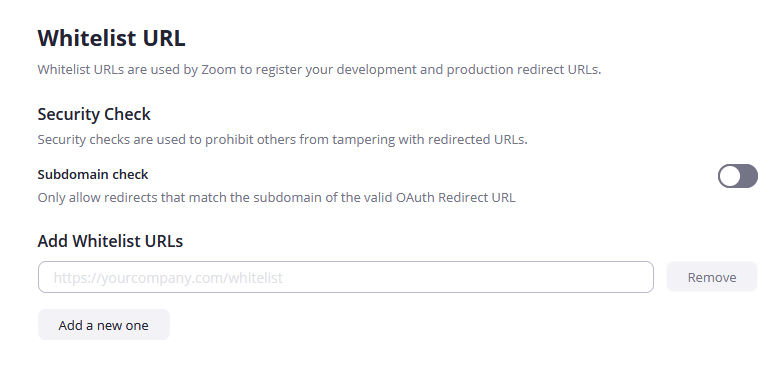Click the Subdomain check label text
Viewport: 779px width, 376px height.
[93, 174]
